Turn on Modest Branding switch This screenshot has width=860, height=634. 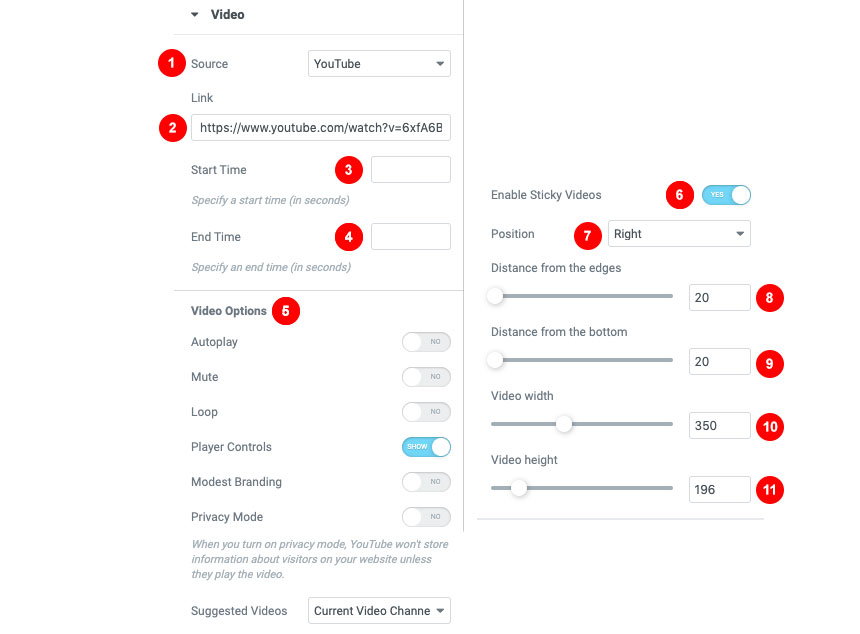pos(426,482)
